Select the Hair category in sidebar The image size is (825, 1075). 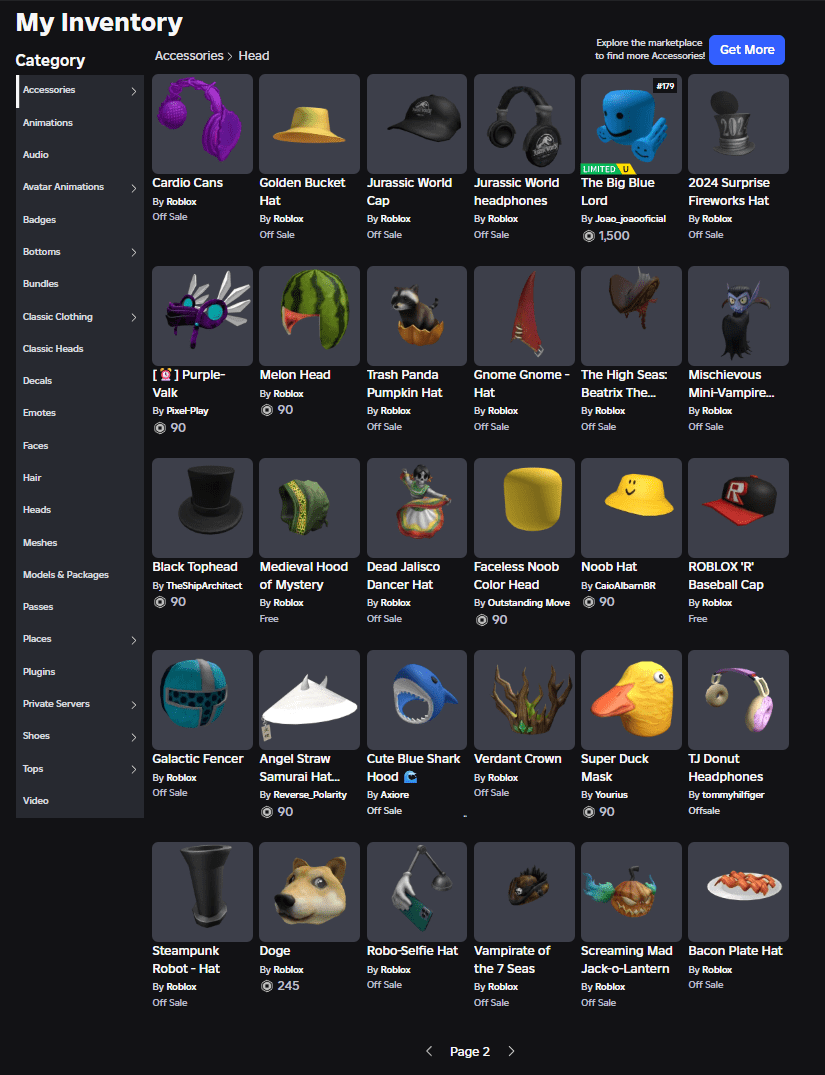coord(32,477)
